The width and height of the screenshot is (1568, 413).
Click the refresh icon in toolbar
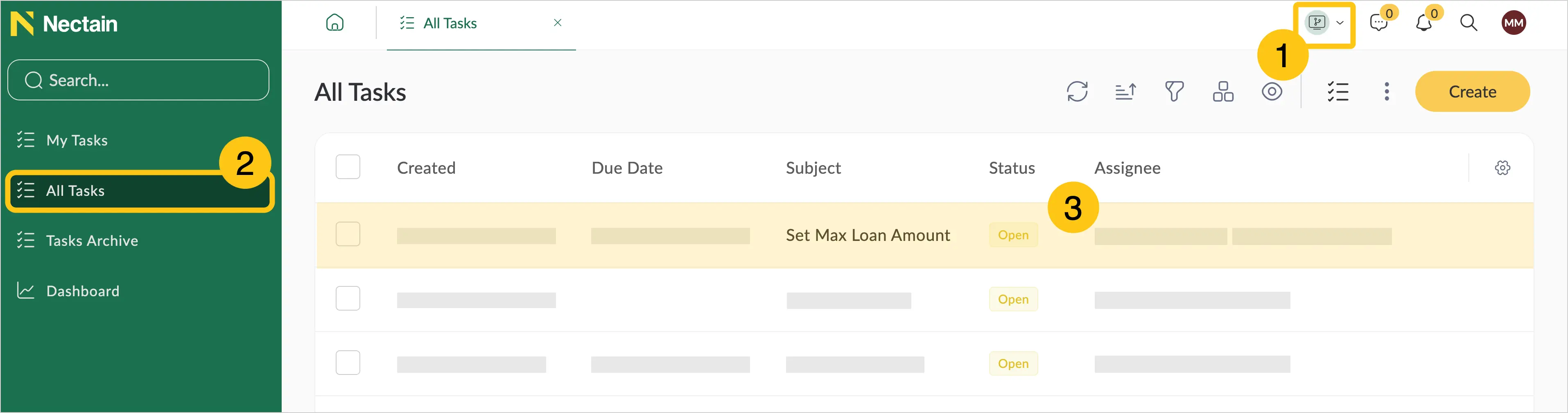click(x=1077, y=91)
